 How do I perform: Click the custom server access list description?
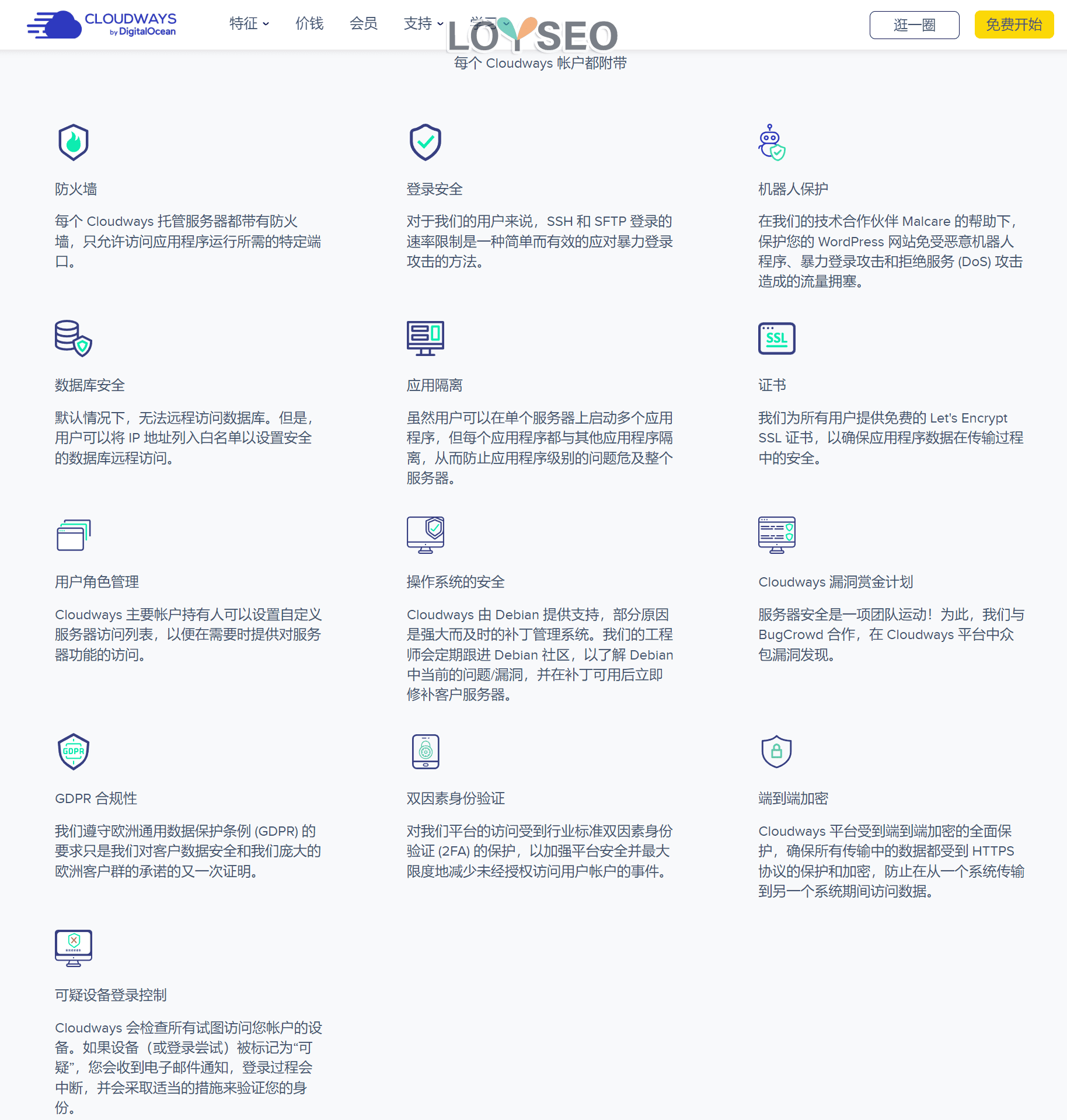click(x=189, y=635)
